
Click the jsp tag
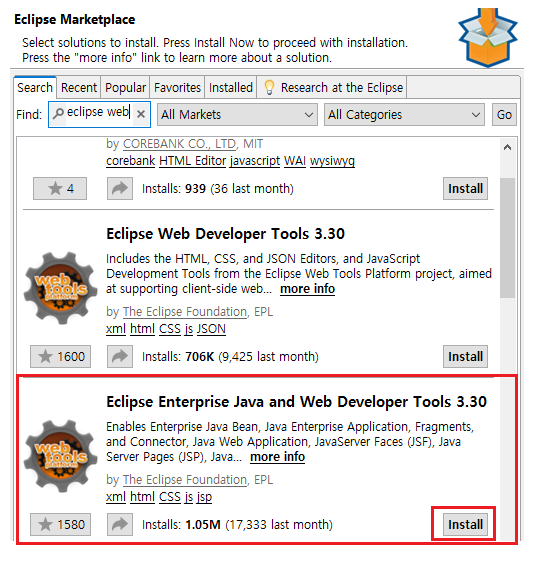pos(204,497)
